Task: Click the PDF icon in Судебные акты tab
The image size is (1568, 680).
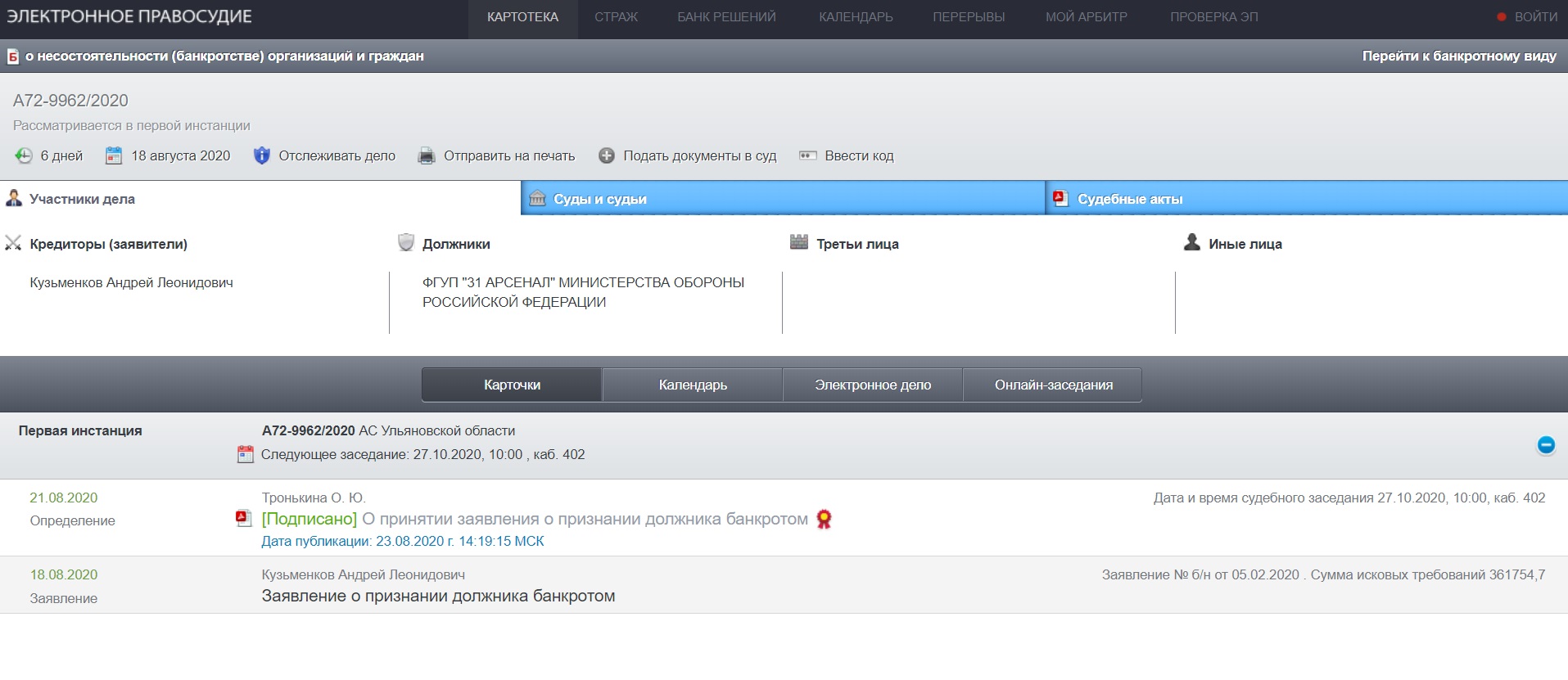Action: tap(1060, 198)
